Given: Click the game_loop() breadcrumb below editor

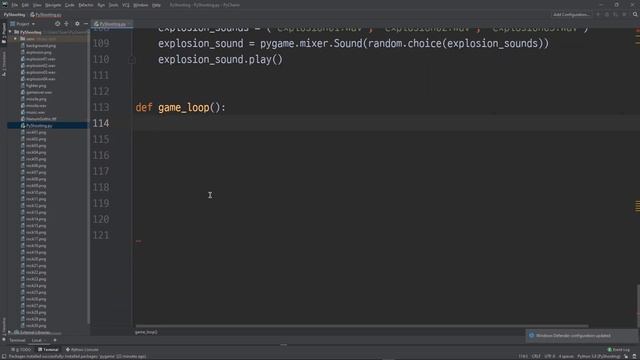Looking at the screenshot, I should coord(146,332).
